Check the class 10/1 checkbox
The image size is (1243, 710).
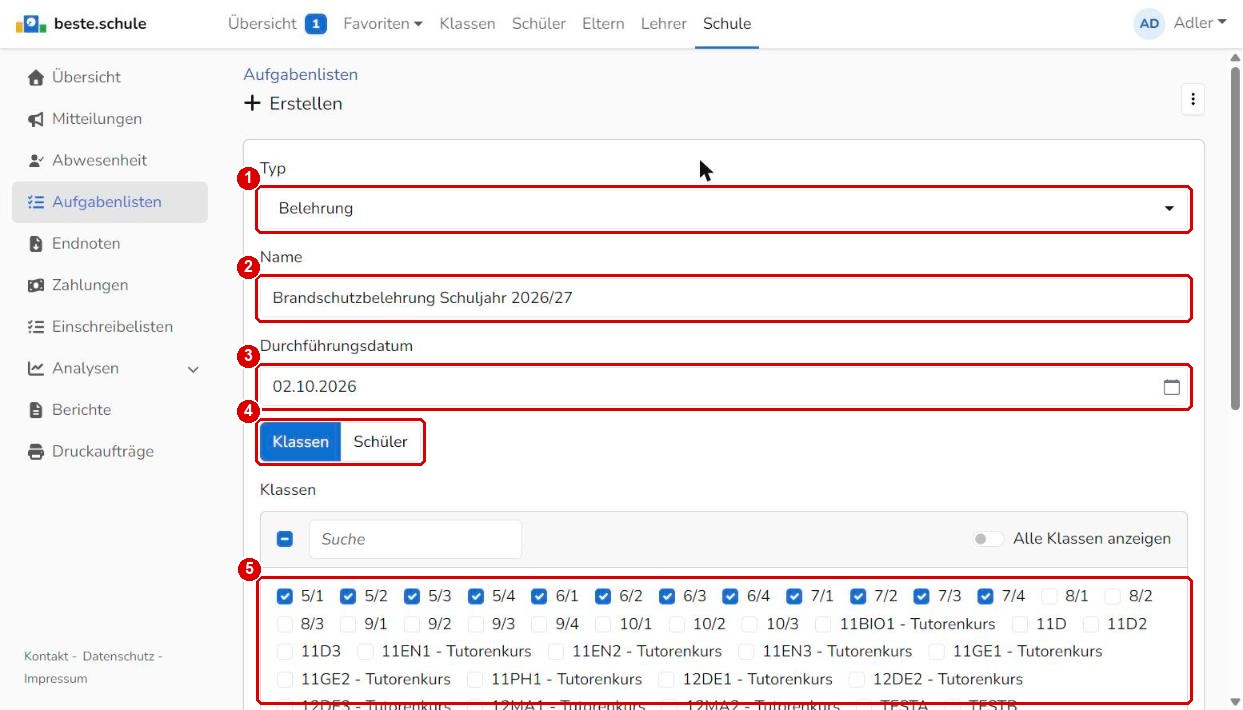coord(603,624)
